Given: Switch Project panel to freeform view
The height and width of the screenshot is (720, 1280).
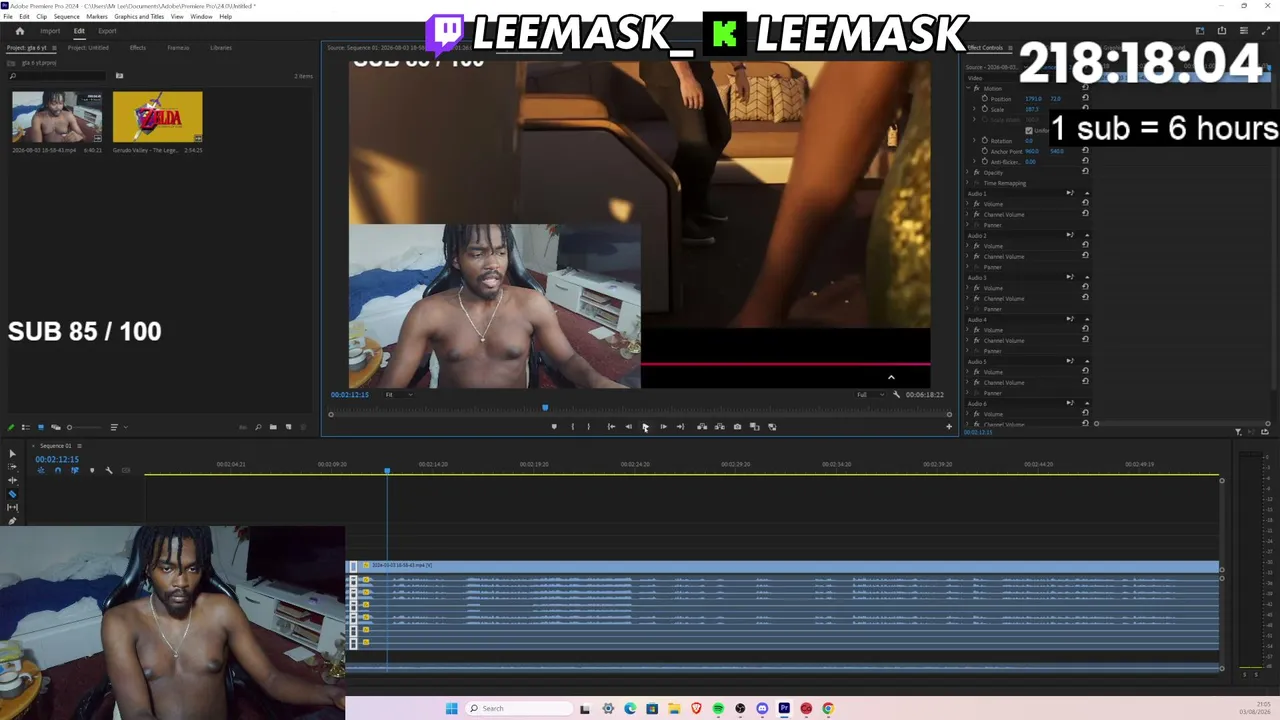Looking at the screenshot, I should 55,428.
